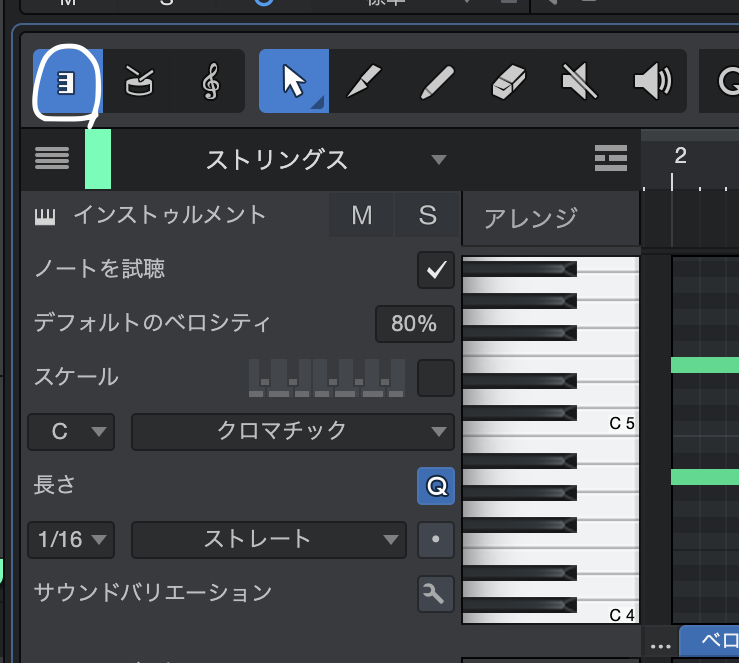Open the 1/16 note length dropdown
Screen dimensions: 739x663
pyautogui.click(x=72, y=540)
